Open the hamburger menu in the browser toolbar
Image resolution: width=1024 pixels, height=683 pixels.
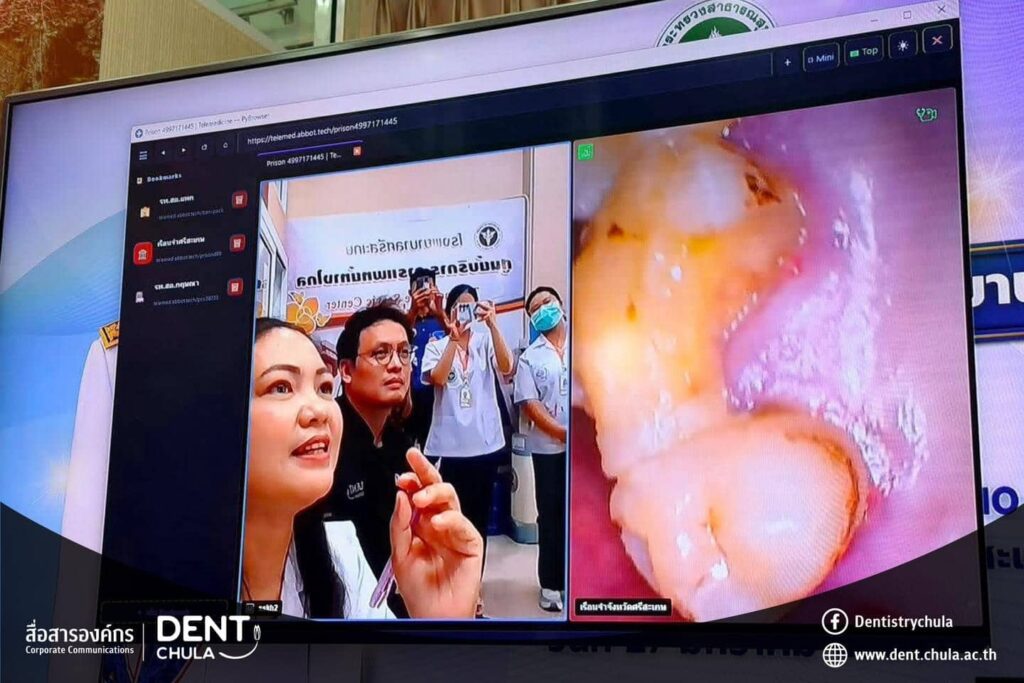(x=143, y=155)
